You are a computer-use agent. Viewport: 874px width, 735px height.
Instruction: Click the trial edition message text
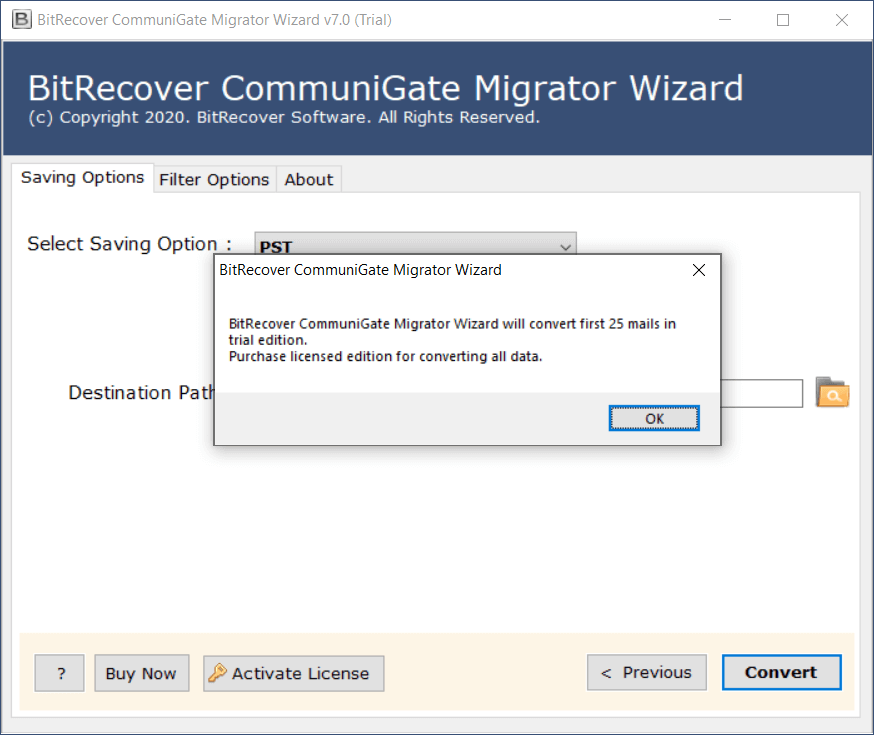click(x=452, y=340)
